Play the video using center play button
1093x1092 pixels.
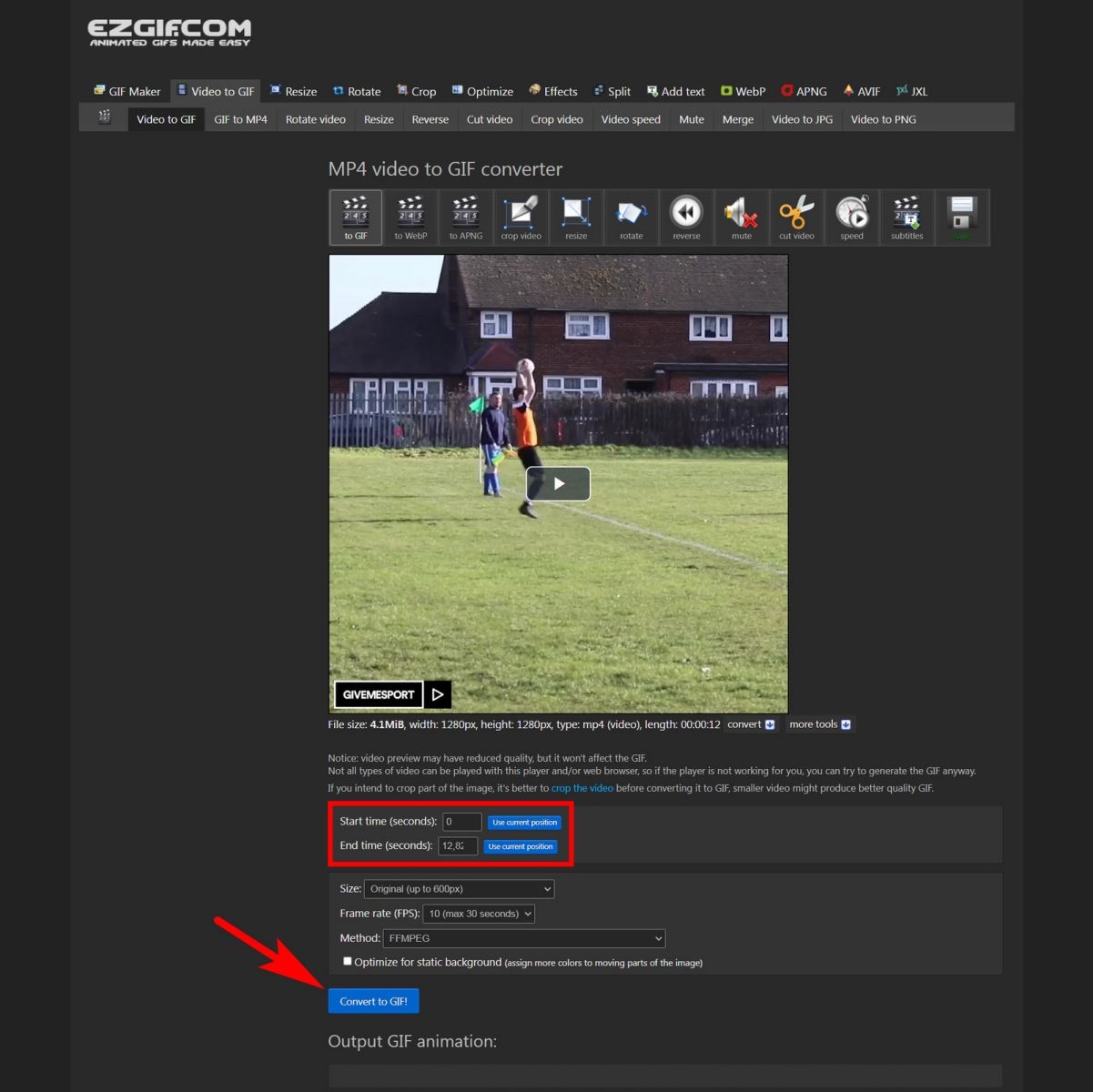tap(558, 483)
